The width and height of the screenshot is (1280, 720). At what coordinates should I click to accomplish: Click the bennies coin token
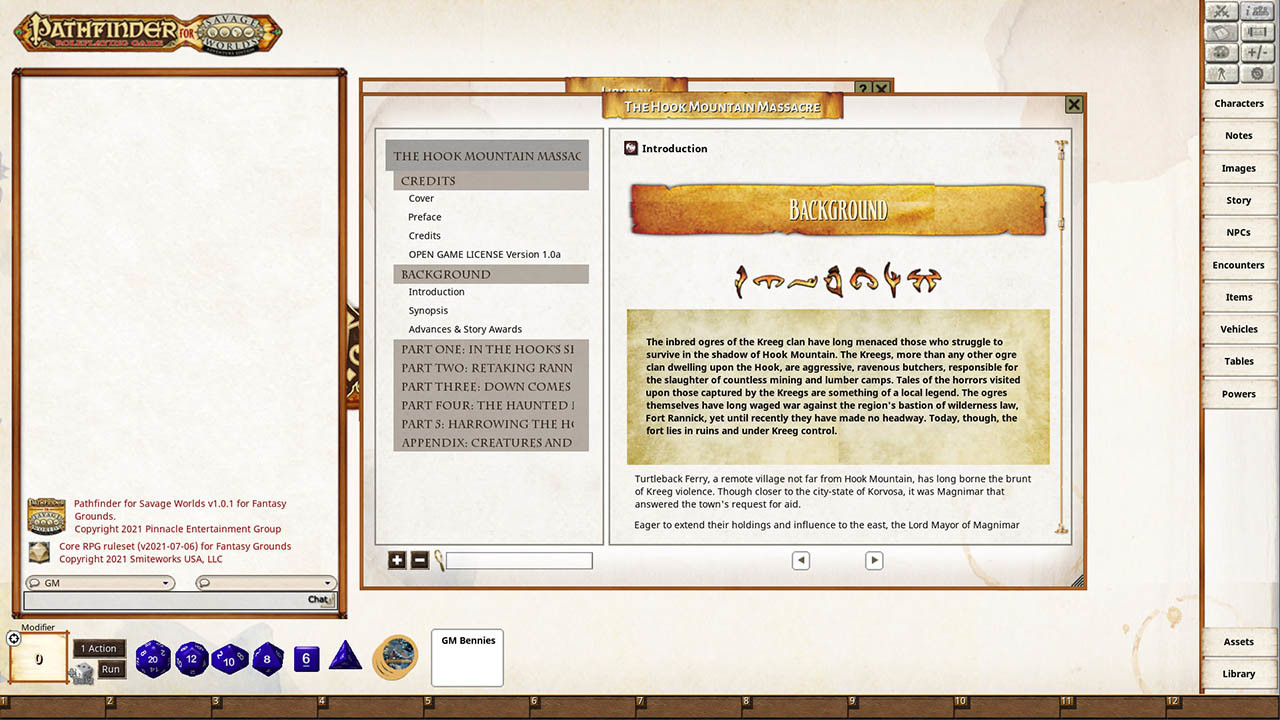(x=396, y=657)
